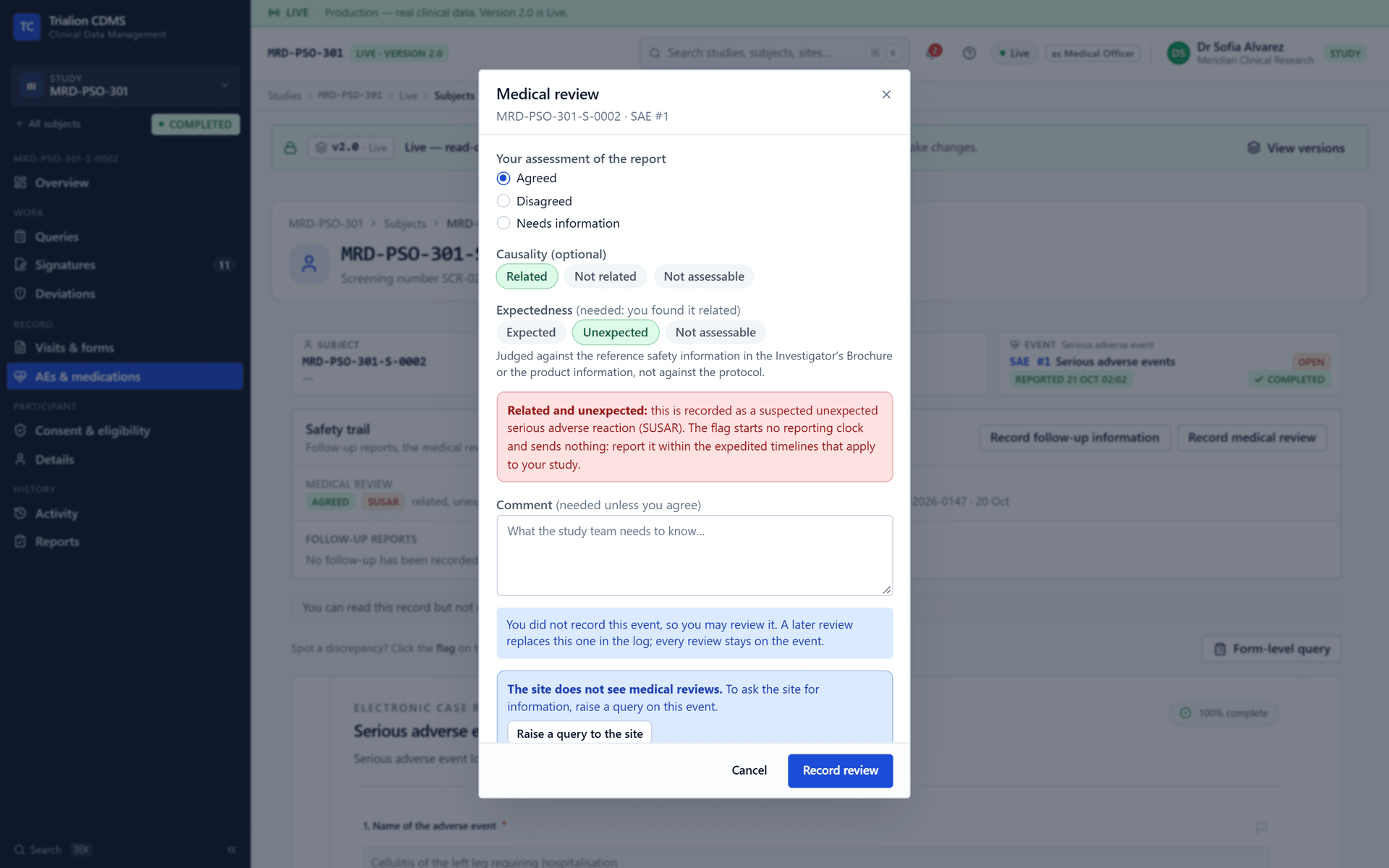Viewport: 1389px width, 868px height.
Task: Choose Related causality chip
Action: (x=527, y=276)
